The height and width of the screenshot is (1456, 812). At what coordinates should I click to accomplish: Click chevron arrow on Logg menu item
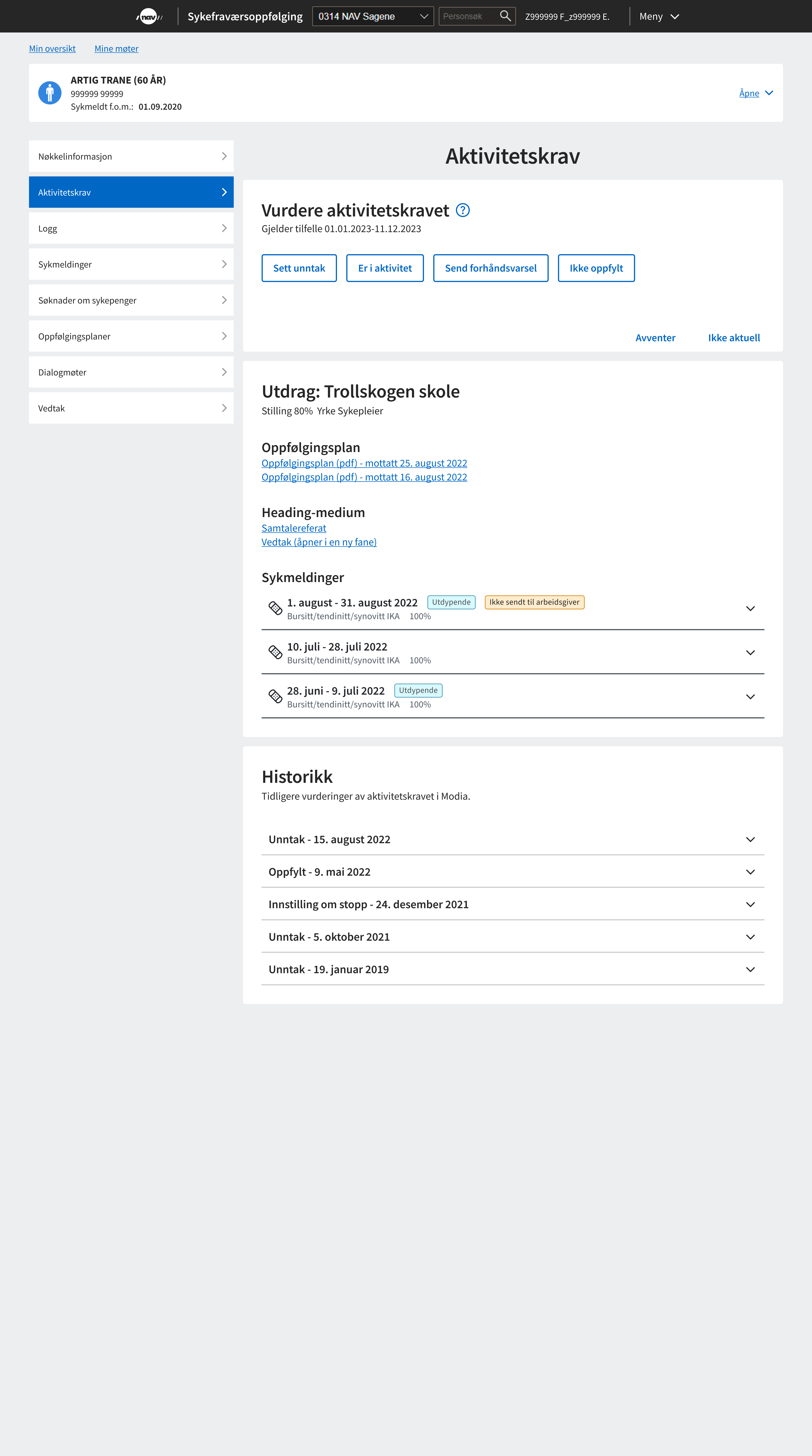(224, 228)
